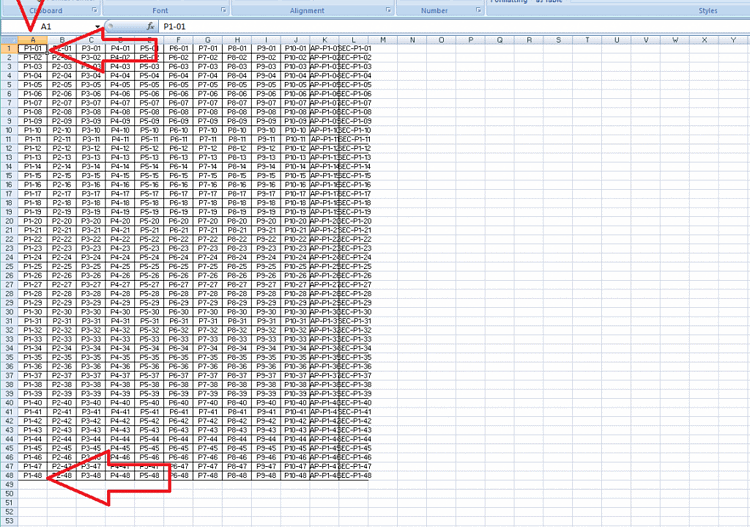Select column F header

(x=178, y=40)
